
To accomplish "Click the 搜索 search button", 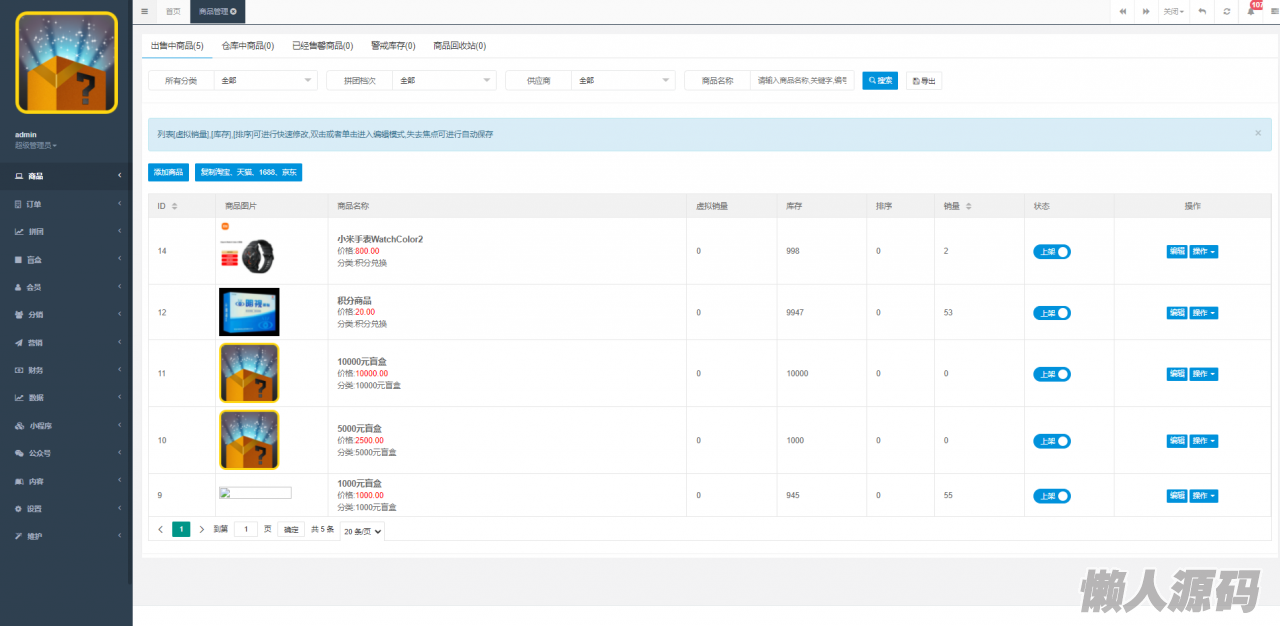I will pyautogui.click(x=880, y=81).
